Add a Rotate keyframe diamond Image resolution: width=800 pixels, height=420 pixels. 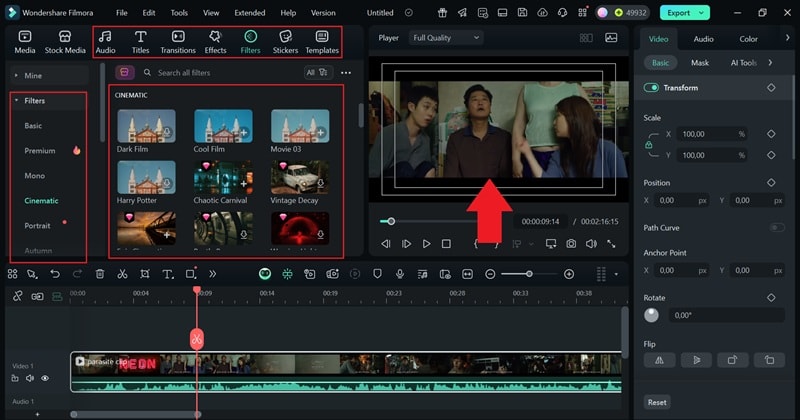coord(771,298)
